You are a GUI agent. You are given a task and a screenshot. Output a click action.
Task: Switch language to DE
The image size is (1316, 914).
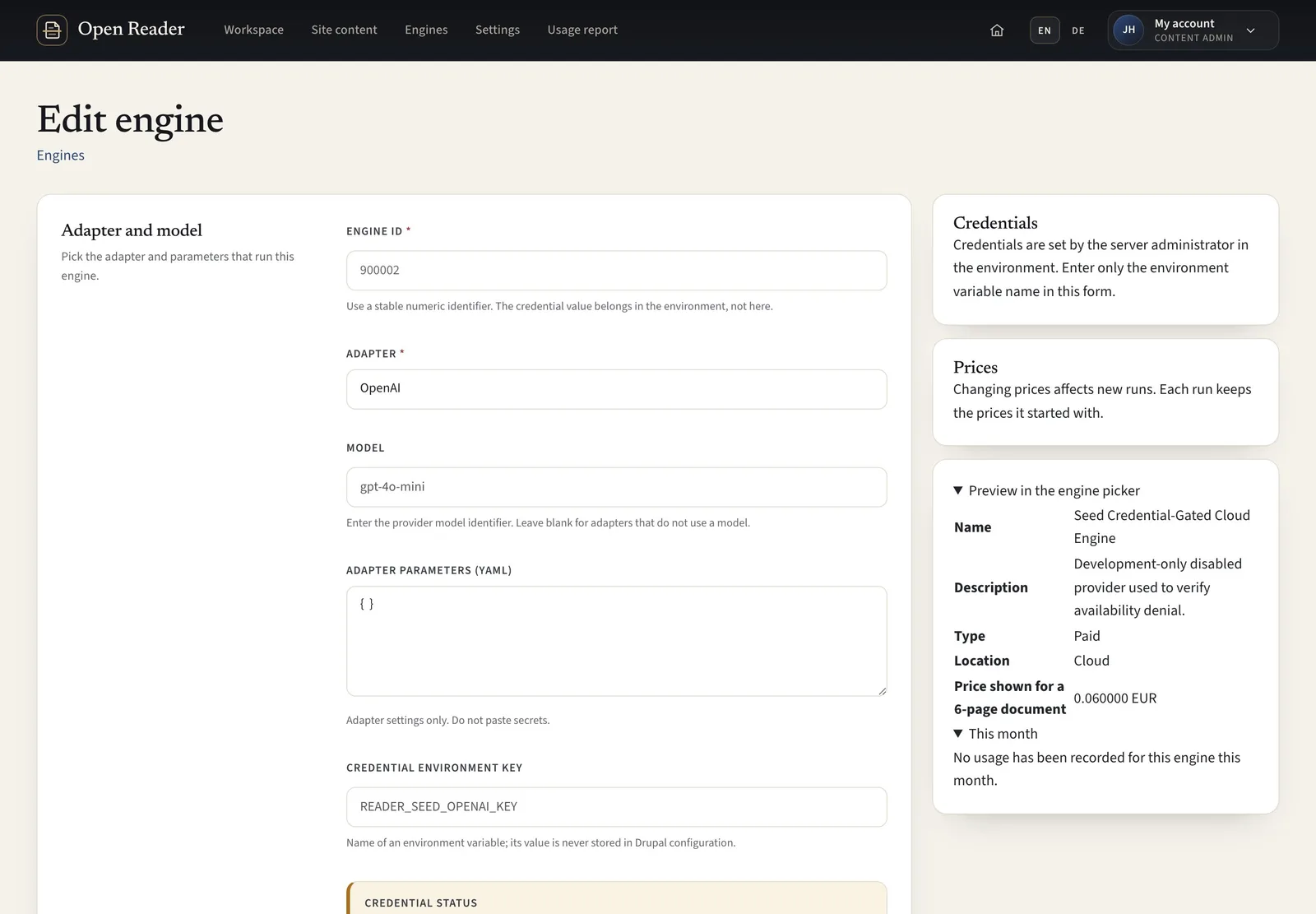(1078, 30)
